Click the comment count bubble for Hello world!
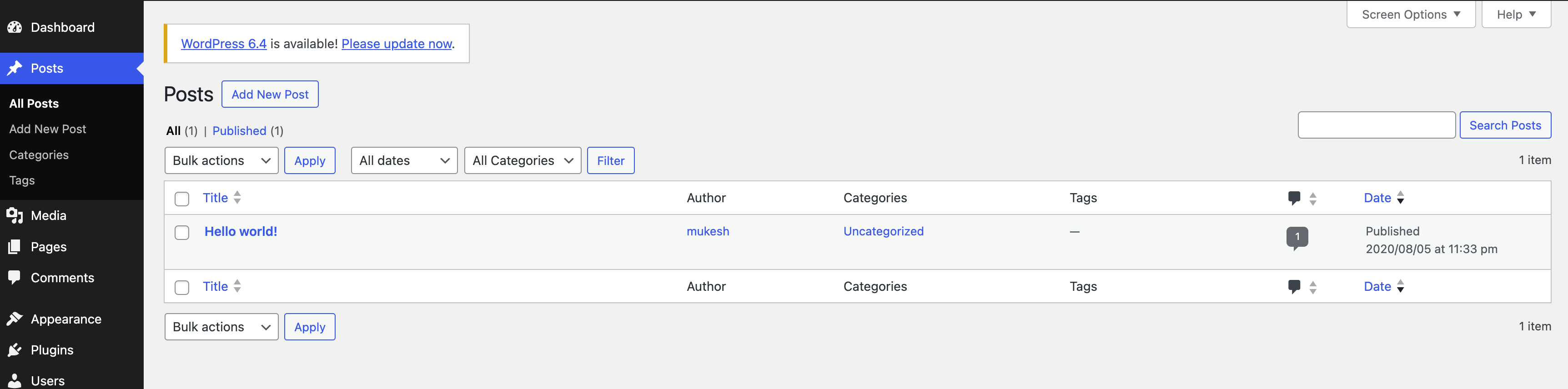The image size is (1568, 389). [x=1297, y=237]
